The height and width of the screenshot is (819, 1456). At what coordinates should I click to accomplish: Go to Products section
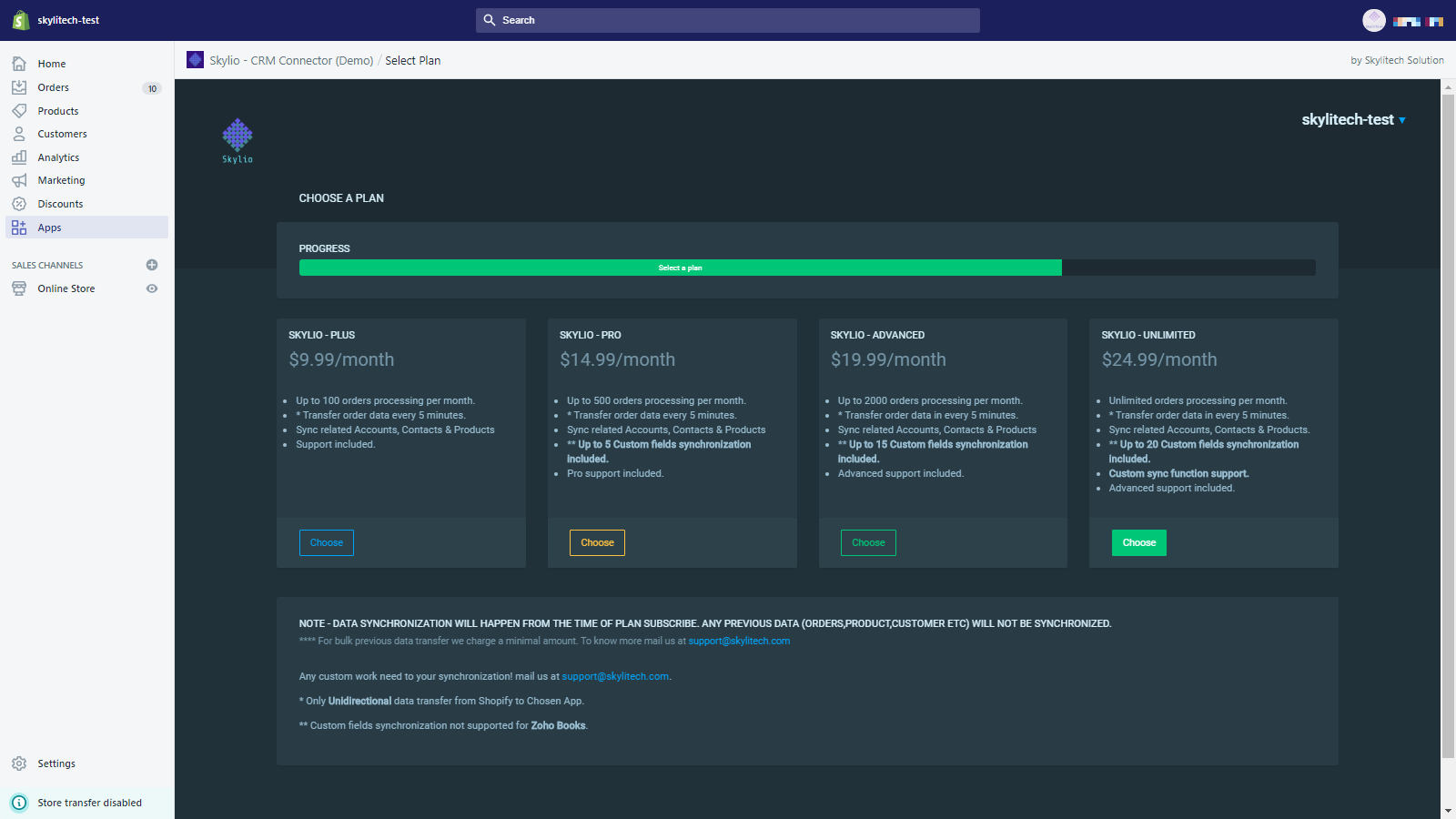pyautogui.click(x=58, y=111)
